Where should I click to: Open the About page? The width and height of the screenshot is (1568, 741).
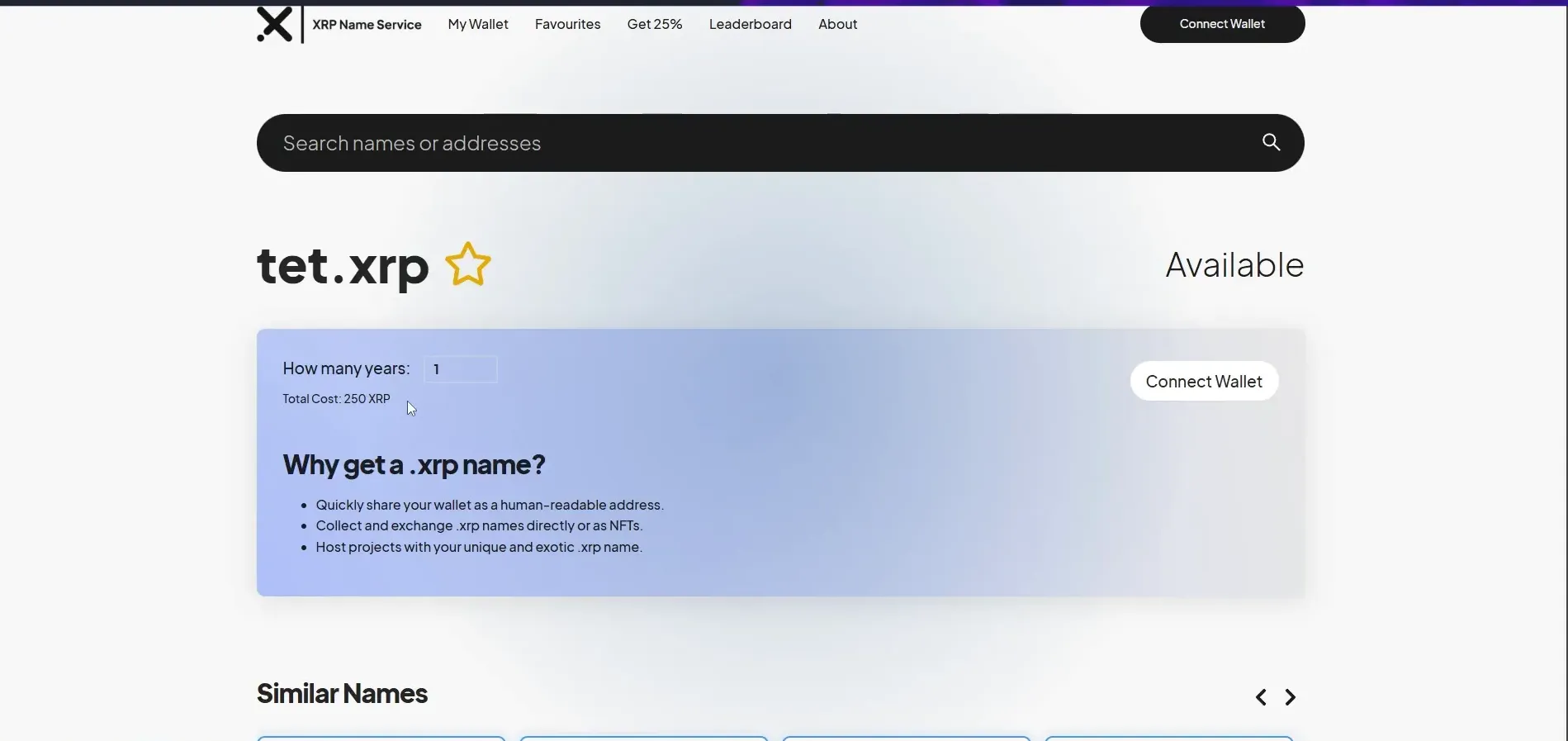[837, 24]
